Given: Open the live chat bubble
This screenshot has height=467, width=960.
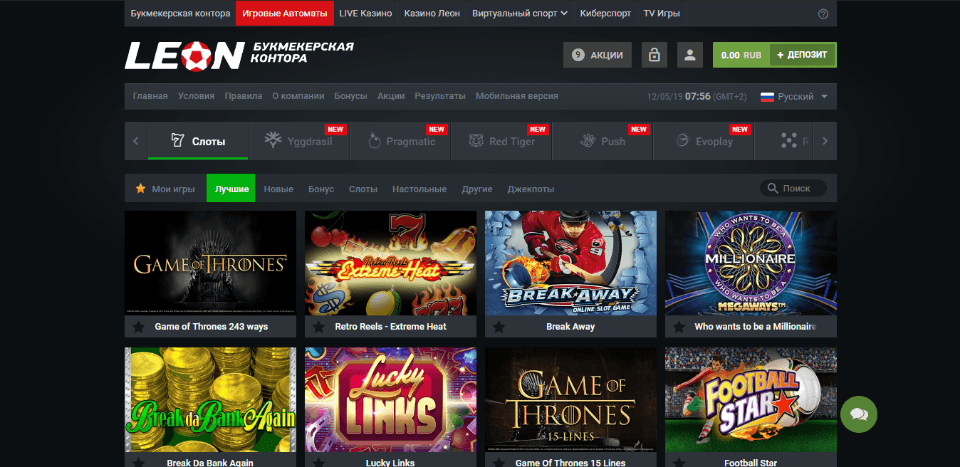Looking at the screenshot, I should (x=858, y=414).
